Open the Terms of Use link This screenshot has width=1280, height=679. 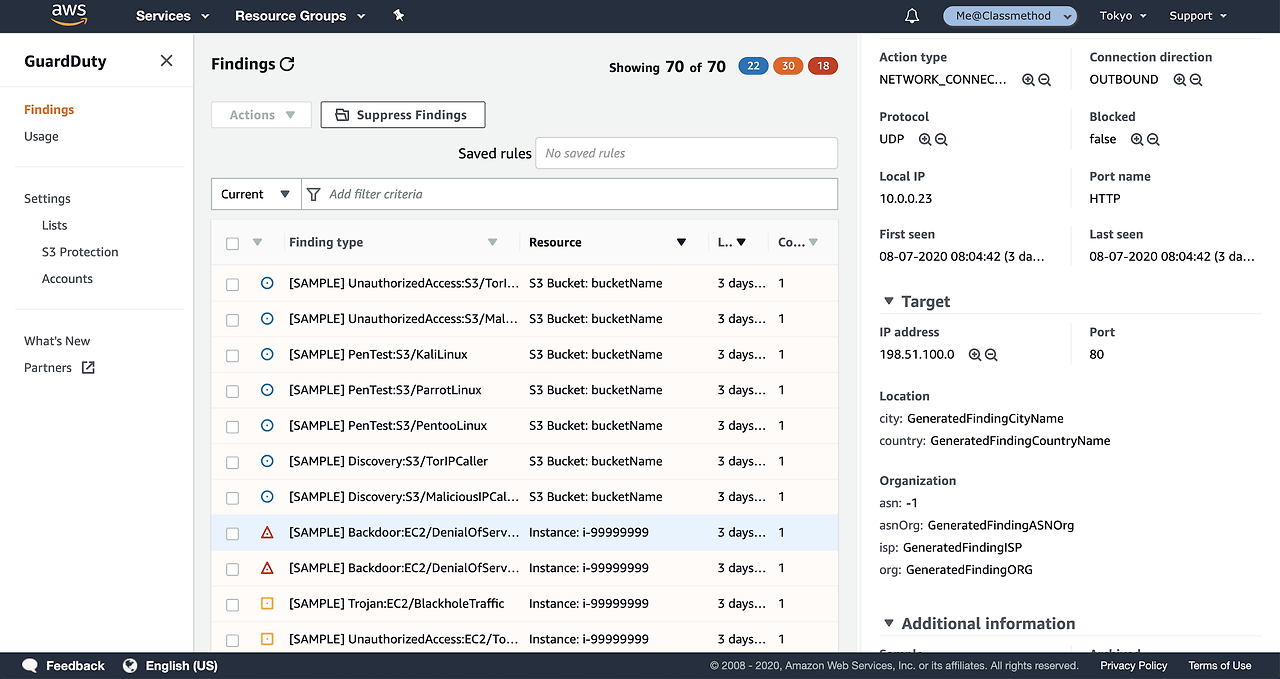tap(1220, 666)
